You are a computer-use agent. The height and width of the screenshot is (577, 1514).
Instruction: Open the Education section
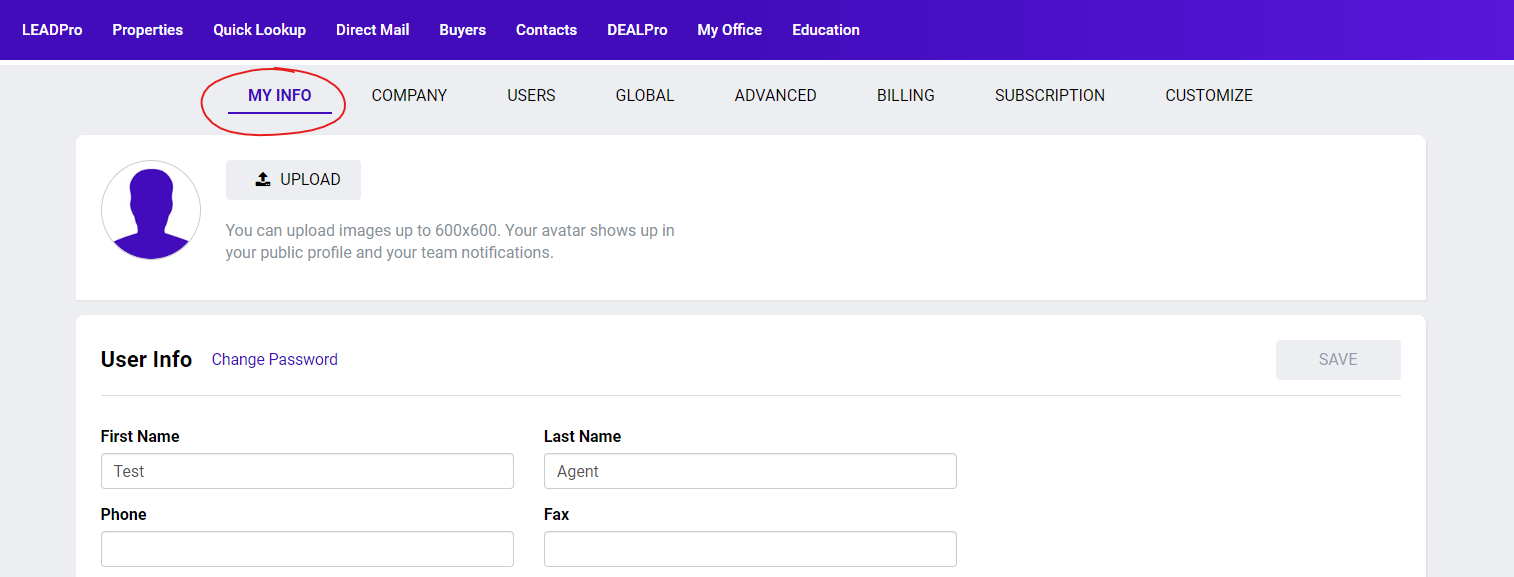click(x=825, y=30)
